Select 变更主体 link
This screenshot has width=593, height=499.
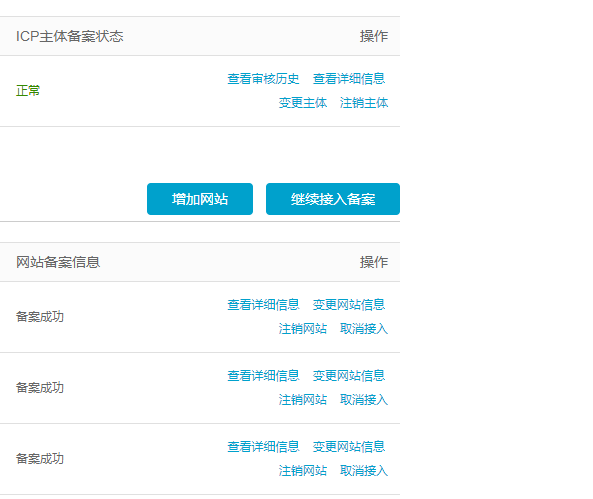click(x=303, y=103)
